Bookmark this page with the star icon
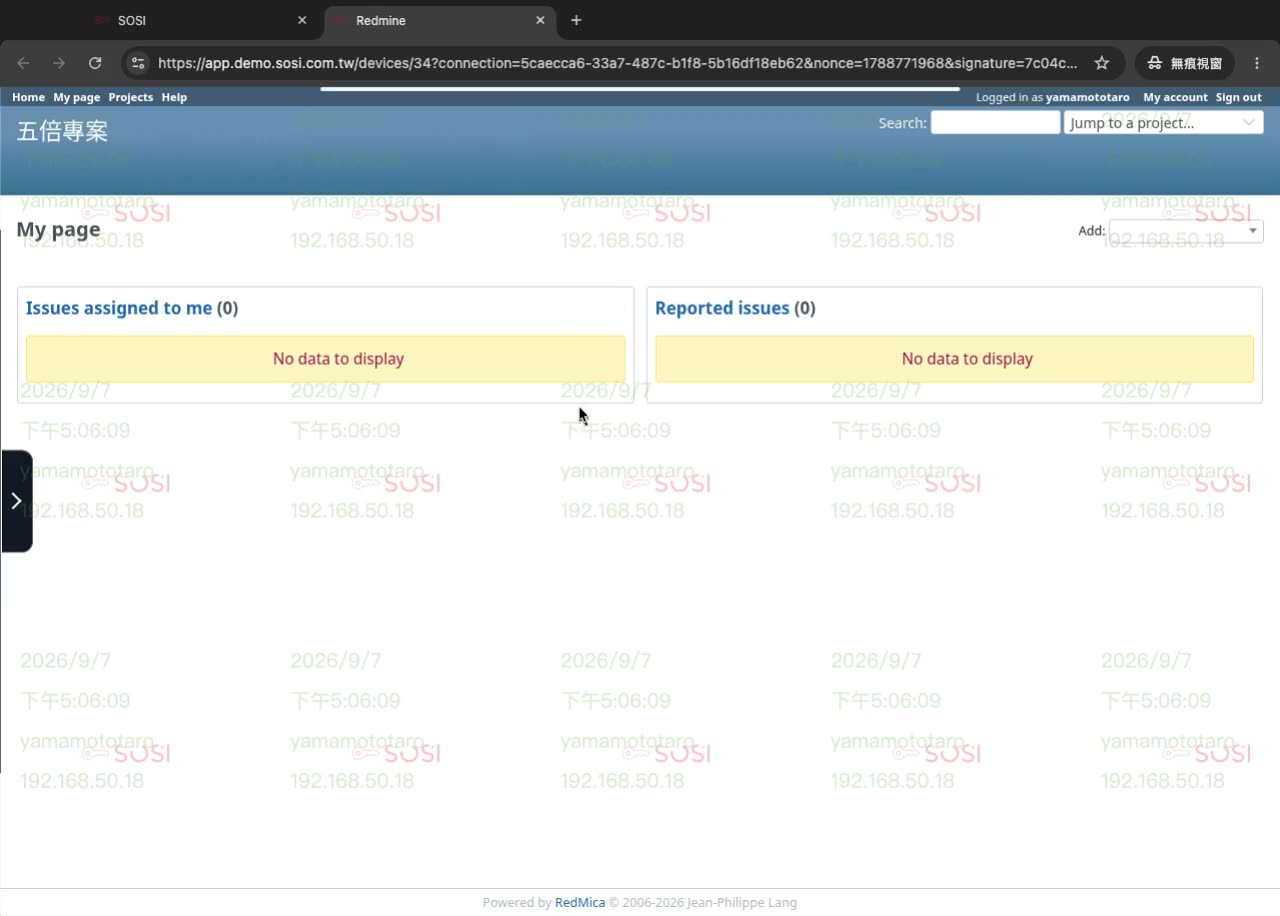This screenshot has height=916, width=1280. (x=1102, y=63)
